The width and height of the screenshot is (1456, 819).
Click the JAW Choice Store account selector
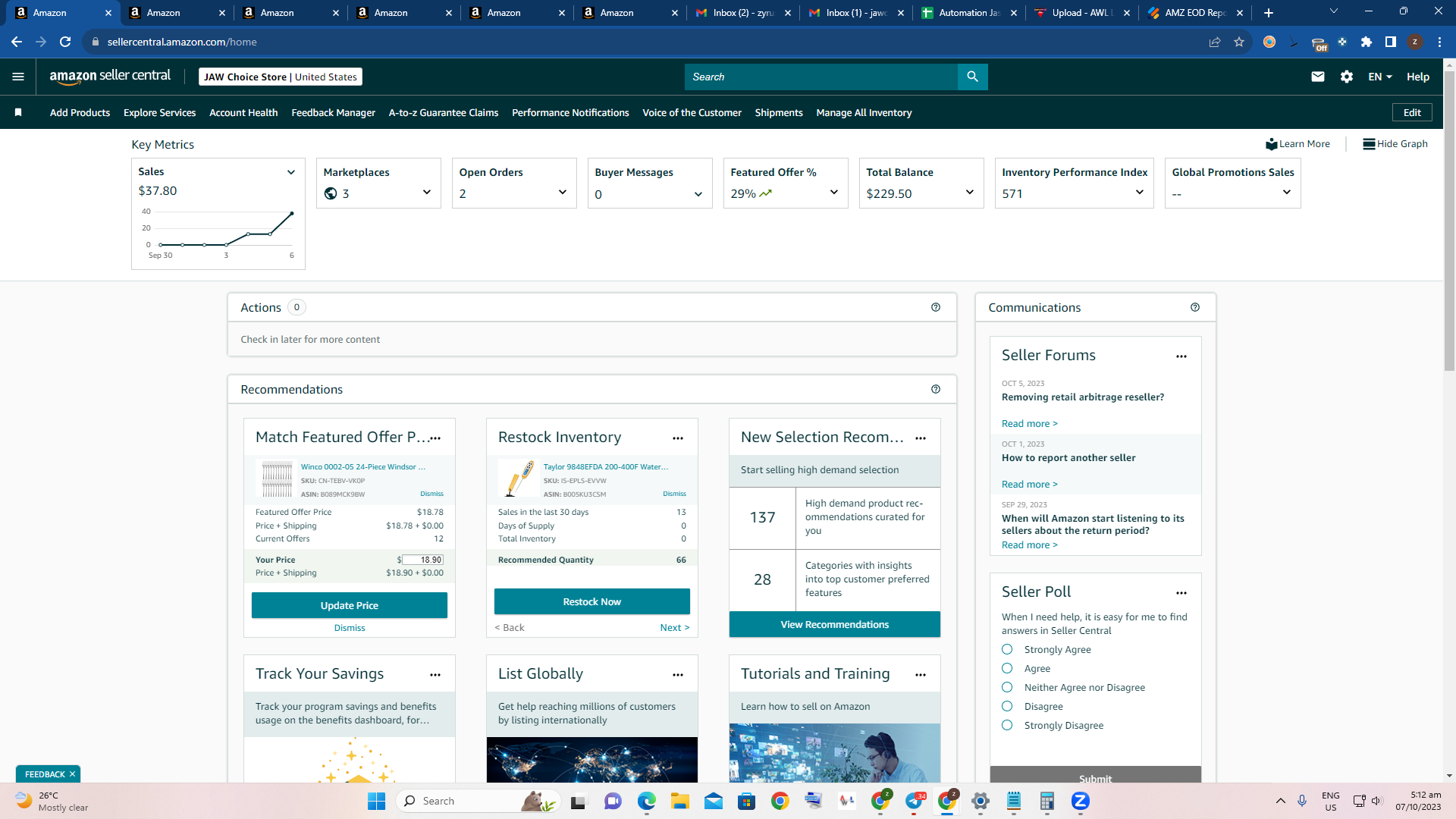[x=281, y=77]
